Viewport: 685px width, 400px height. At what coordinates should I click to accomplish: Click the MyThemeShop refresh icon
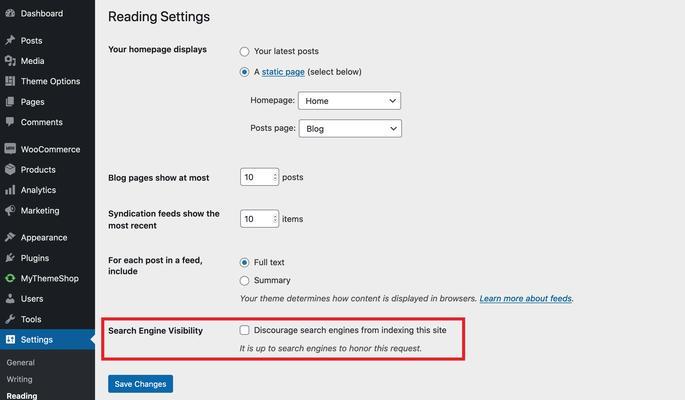click(10, 278)
